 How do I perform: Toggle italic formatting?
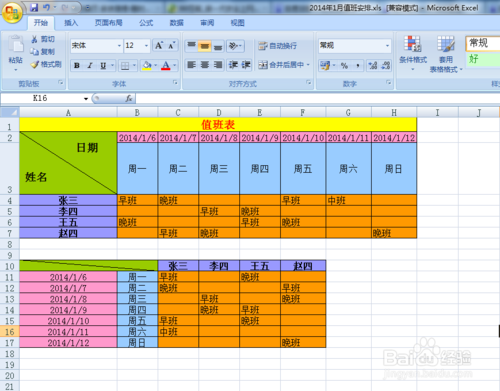pyautogui.click(x=90, y=65)
